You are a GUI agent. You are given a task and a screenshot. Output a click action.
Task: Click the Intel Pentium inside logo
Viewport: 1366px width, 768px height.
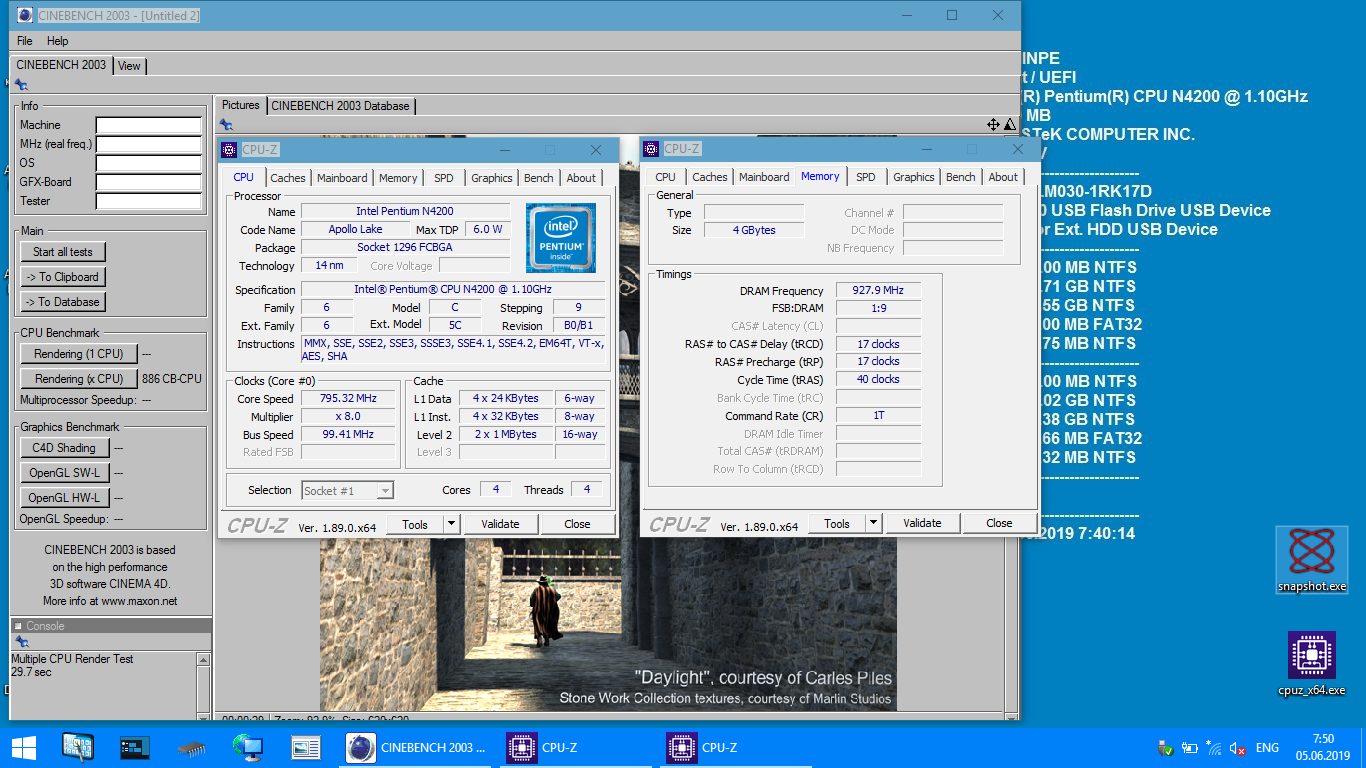(x=561, y=237)
